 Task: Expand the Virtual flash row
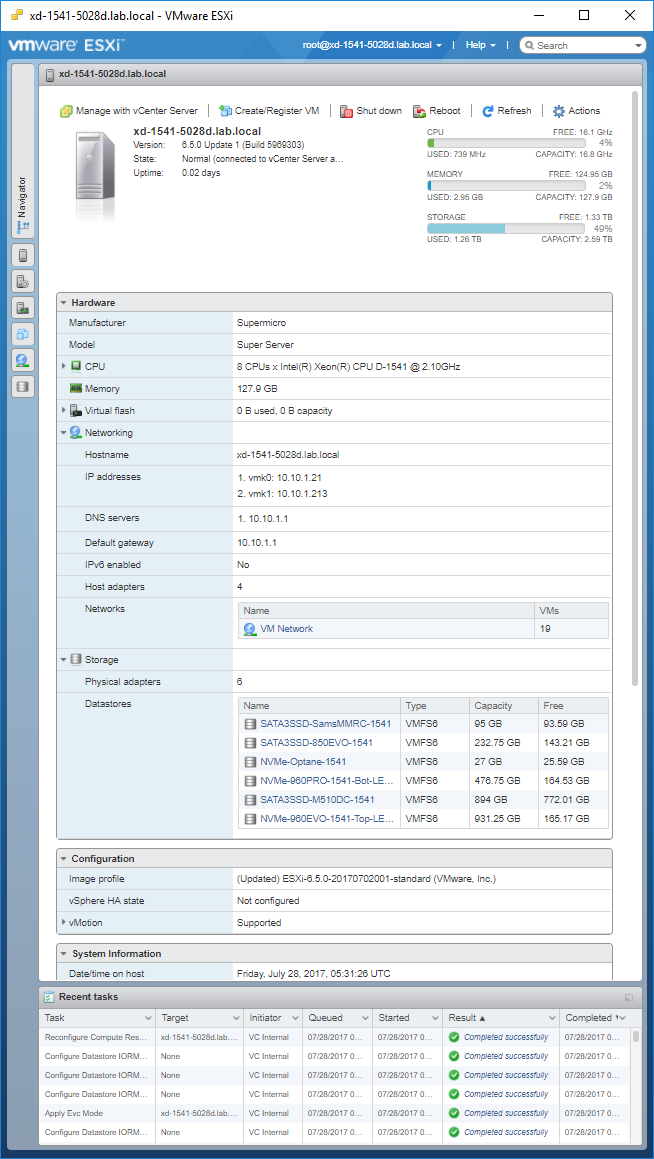64,411
